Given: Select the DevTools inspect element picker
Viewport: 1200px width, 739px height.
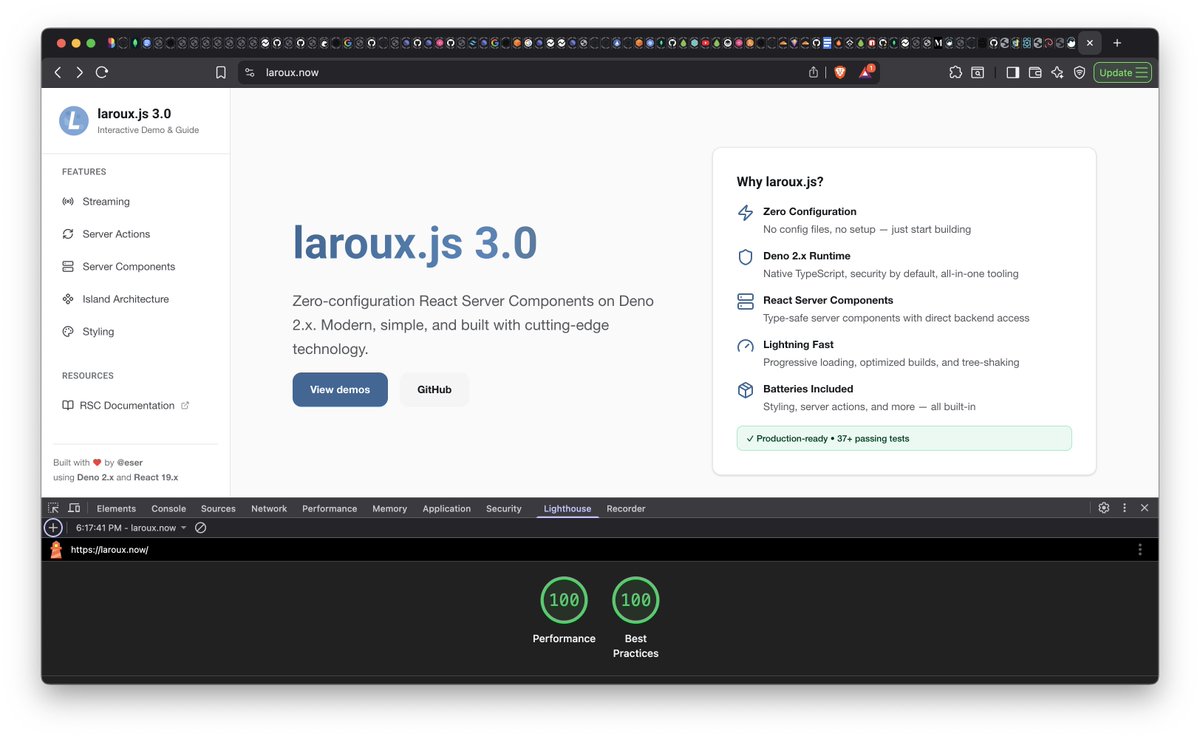Looking at the screenshot, I should [54, 508].
